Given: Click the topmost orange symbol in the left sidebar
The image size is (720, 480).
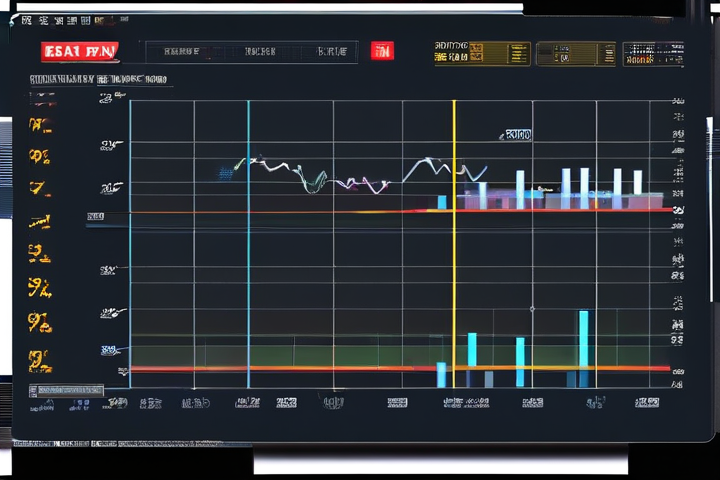Looking at the screenshot, I should click(x=40, y=125).
